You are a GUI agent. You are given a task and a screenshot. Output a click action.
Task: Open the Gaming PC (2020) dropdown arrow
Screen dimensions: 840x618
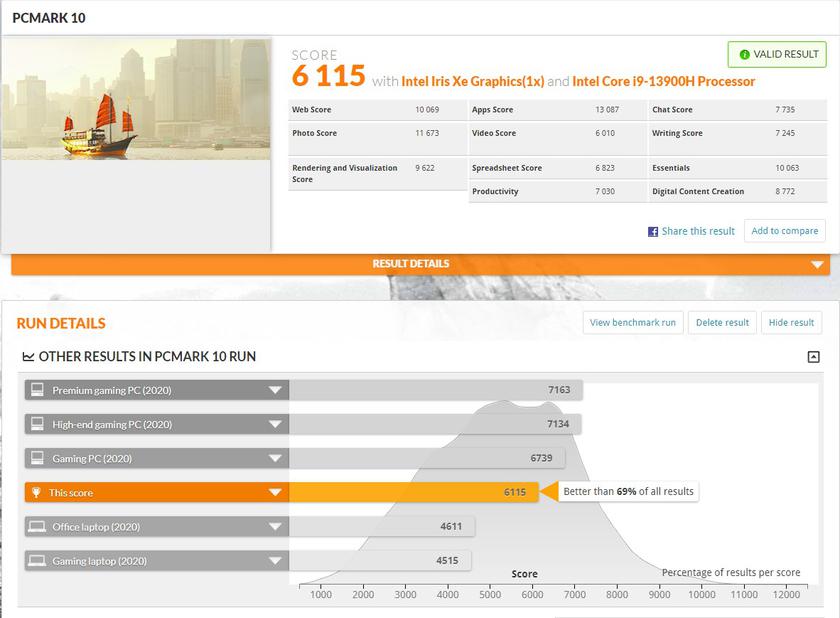click(x=274, y=458)
